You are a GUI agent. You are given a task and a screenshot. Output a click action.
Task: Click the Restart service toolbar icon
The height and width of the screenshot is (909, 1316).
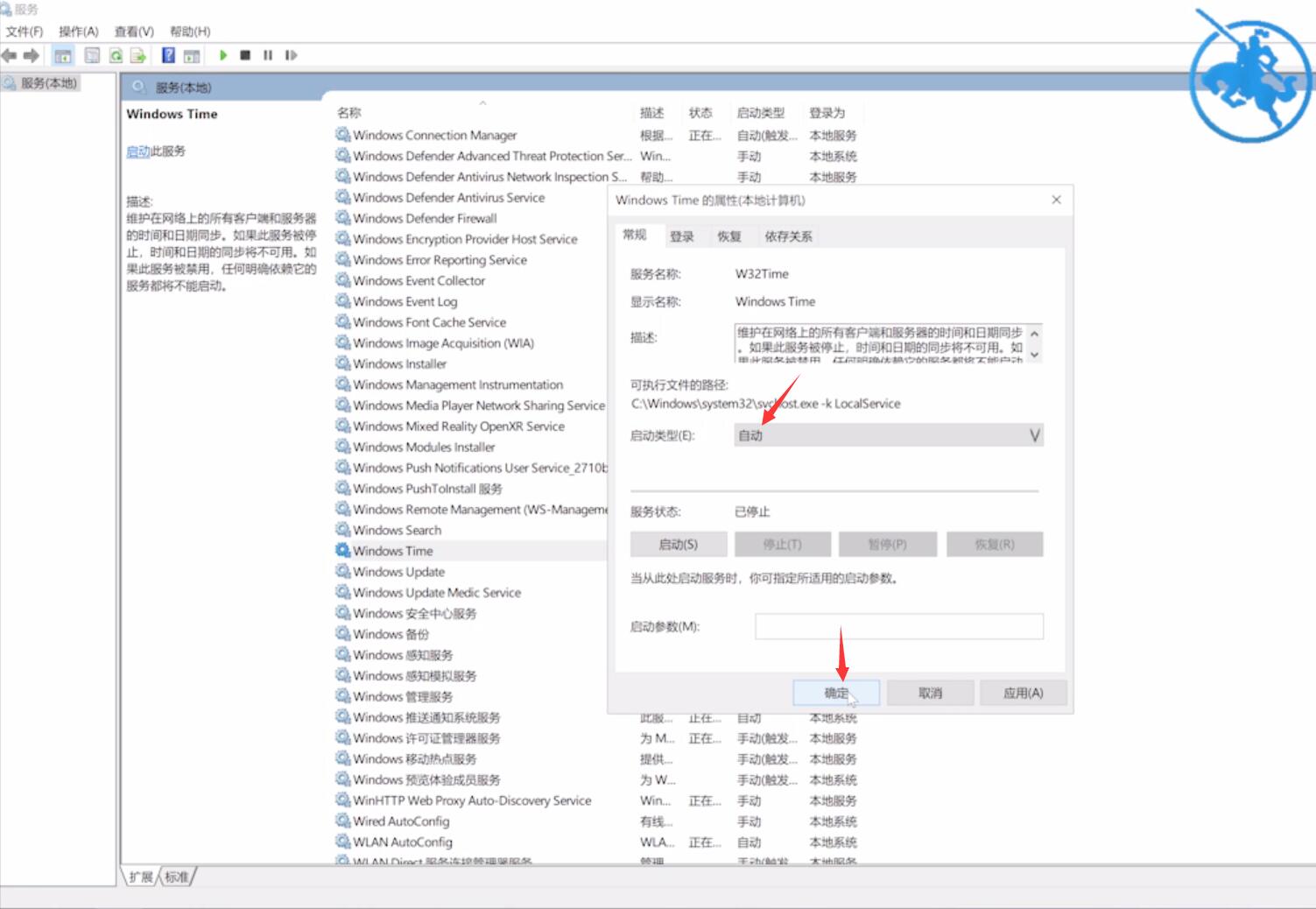tap(291, 55)
